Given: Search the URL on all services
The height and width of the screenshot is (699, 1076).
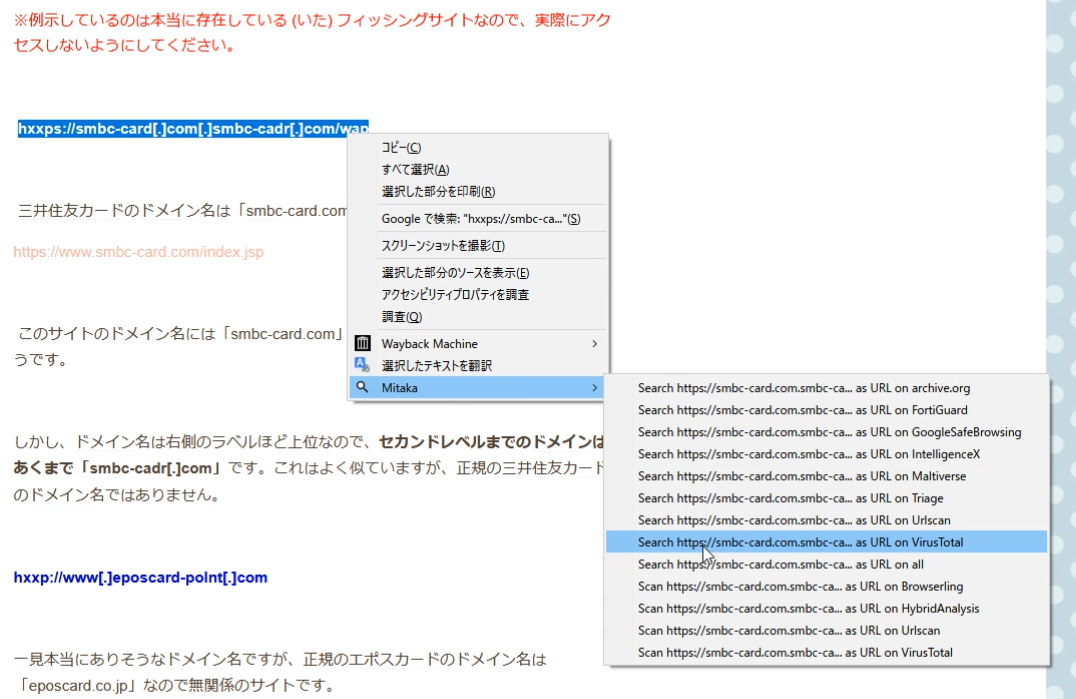Looking at the screenshot, I should tap(826, 565).
